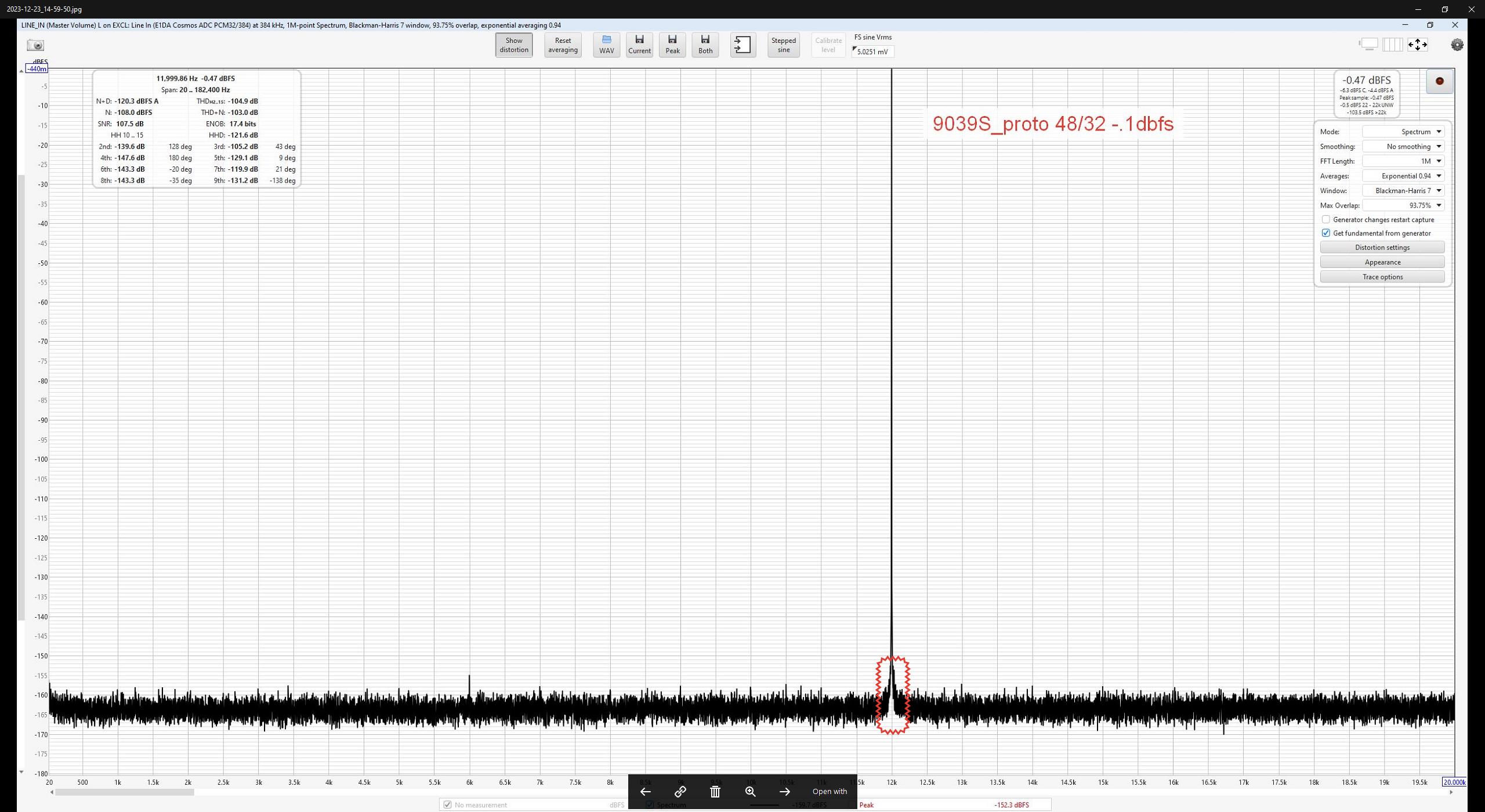Click the 20.000k frequency axis limit field

tap(1454, 782)
